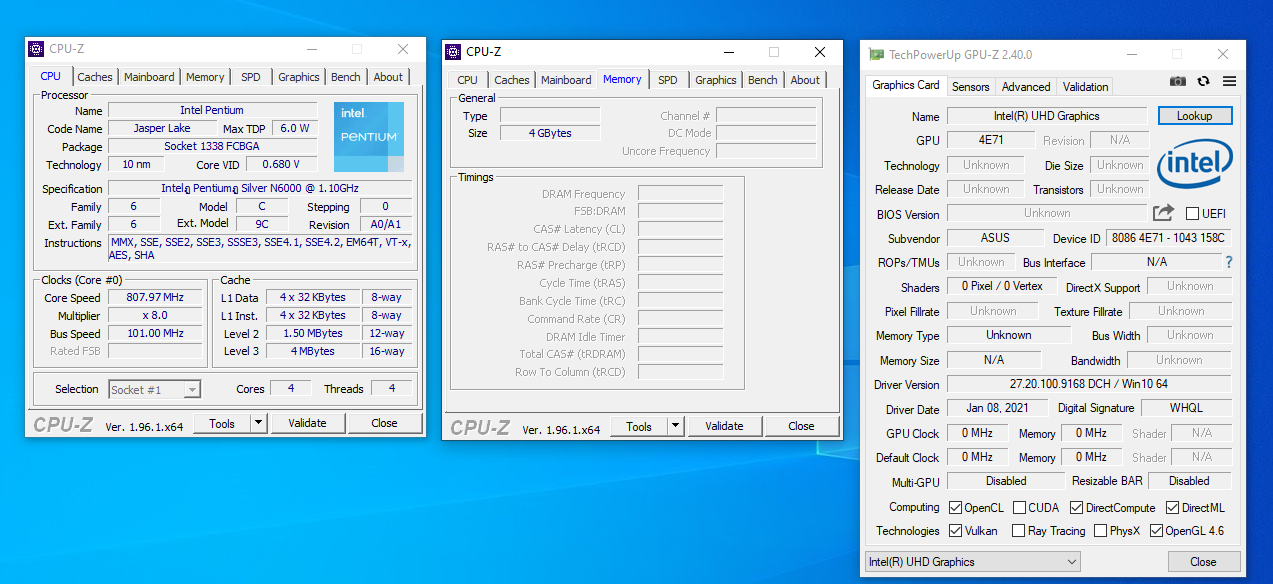This screenshot has height=584, width=1273.
Task: Click the processor name value "Intel Pentium"
Action: [212, 110]
